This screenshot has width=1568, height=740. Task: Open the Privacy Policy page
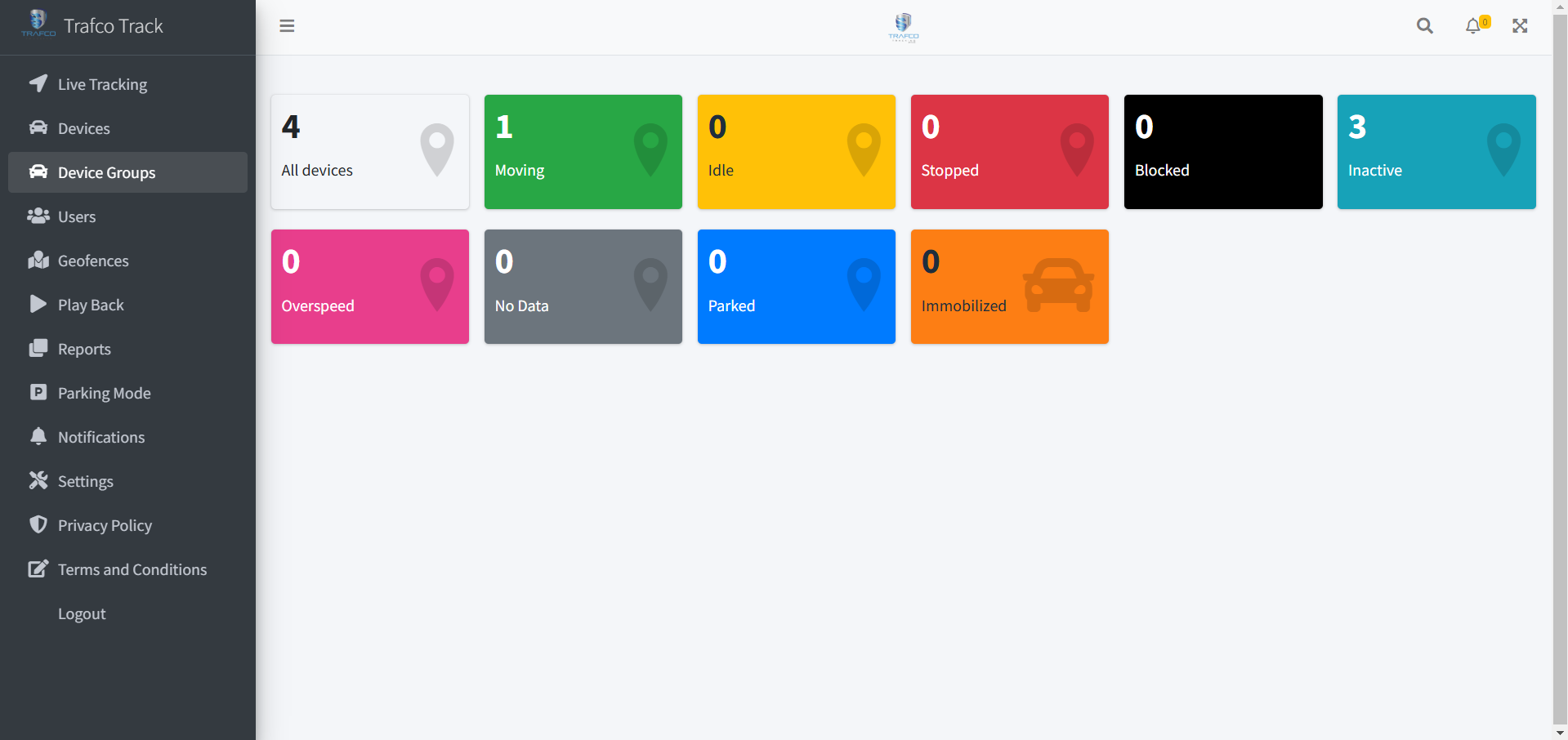coord(105,524)
